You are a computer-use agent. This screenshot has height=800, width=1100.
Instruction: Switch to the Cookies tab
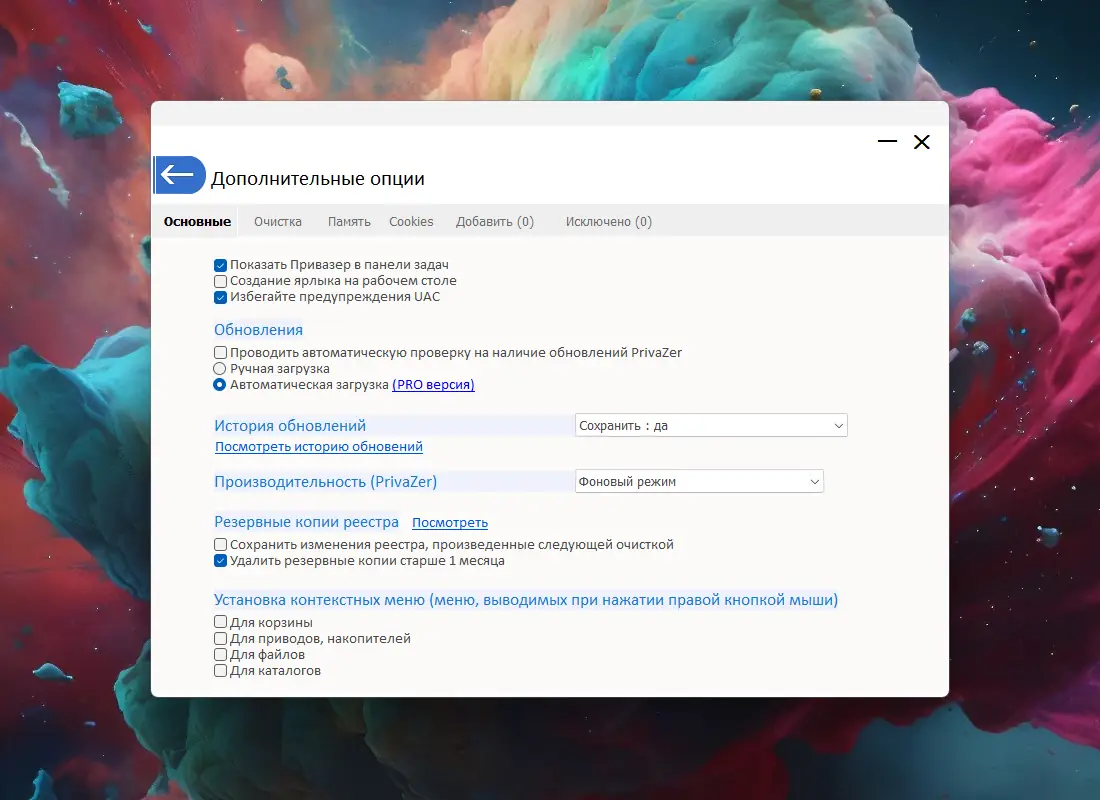[x=411, y=222]
